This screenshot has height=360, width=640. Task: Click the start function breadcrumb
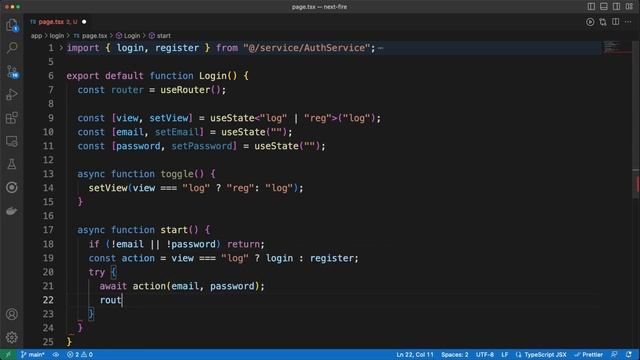160,36
